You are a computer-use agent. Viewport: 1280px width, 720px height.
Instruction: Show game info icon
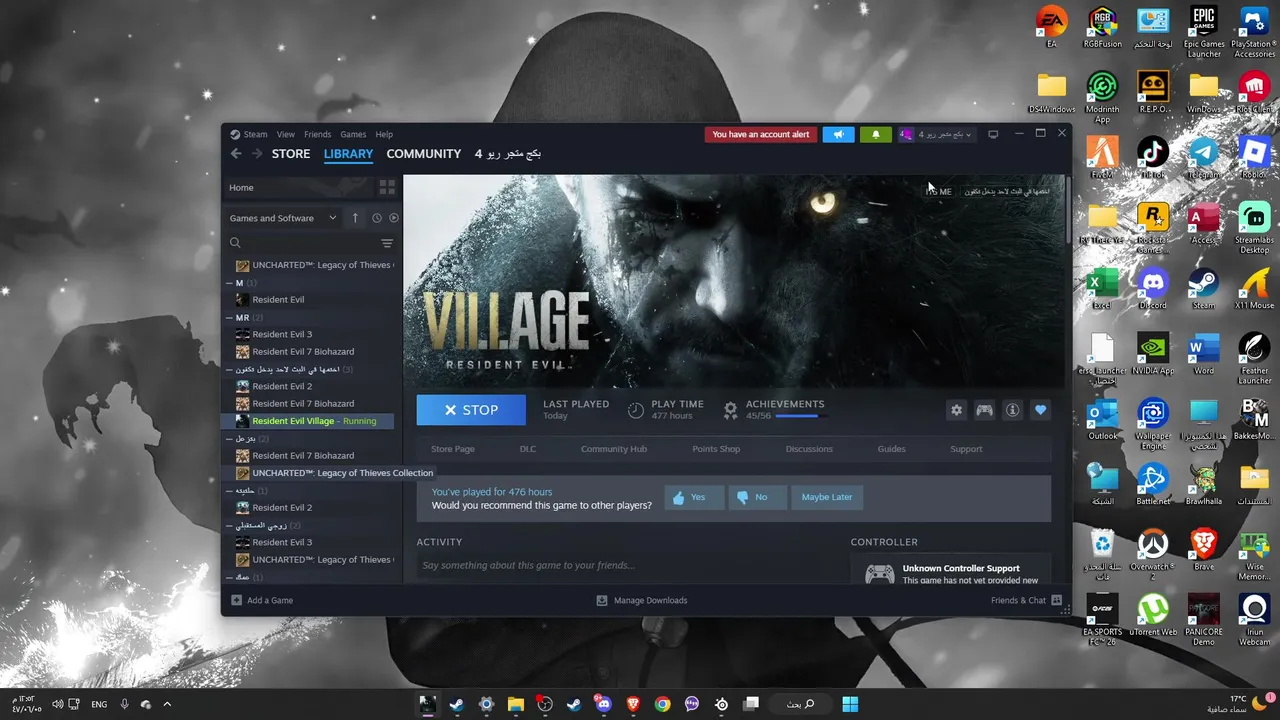pyautogui.click(x=1013, y=410)
